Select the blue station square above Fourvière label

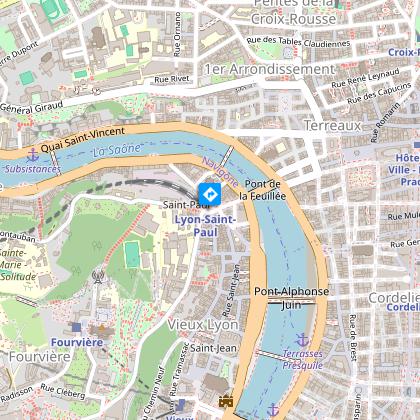(x=76, y=328)
